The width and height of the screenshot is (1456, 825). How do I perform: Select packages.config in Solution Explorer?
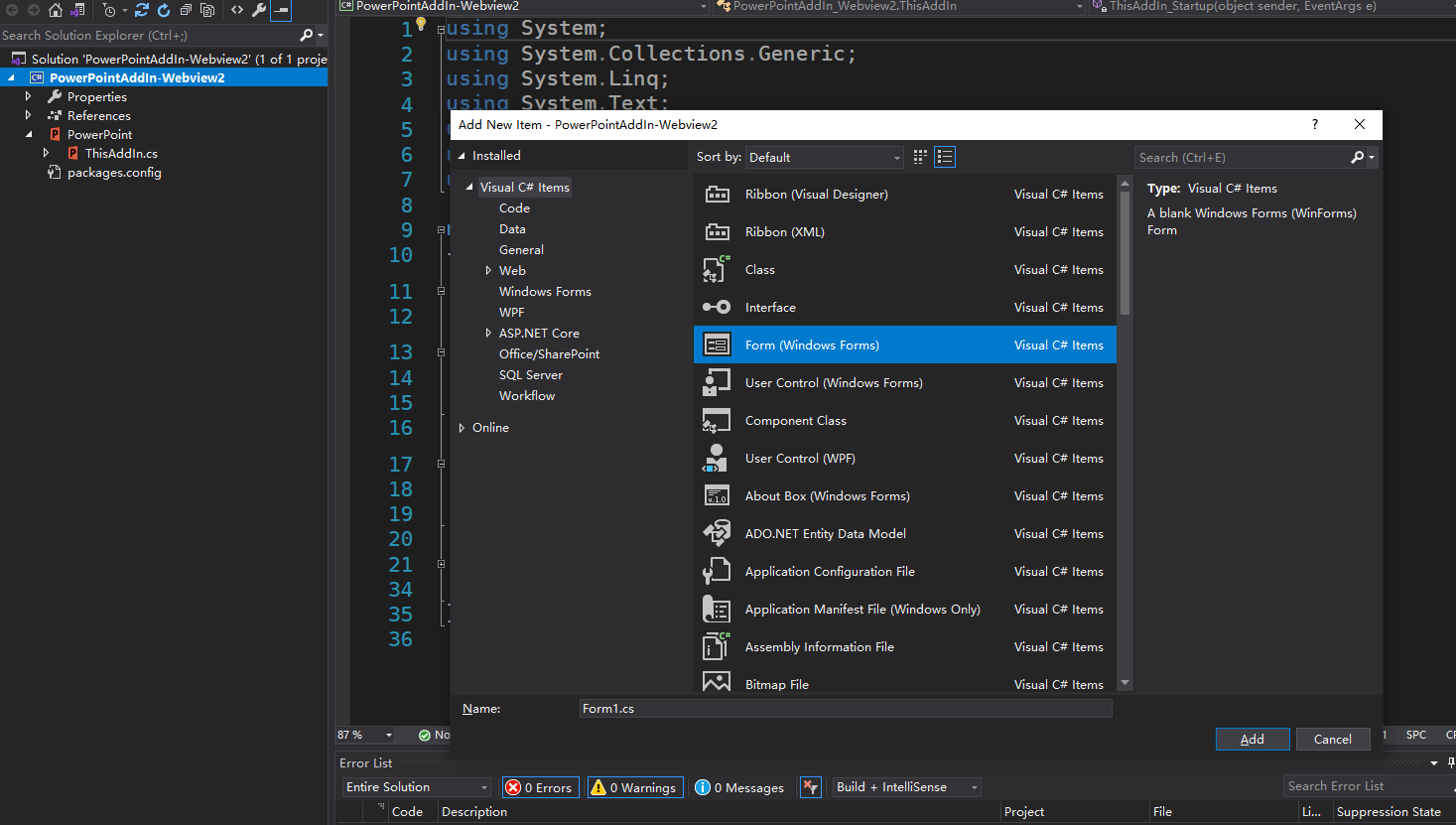click(114, 172)
